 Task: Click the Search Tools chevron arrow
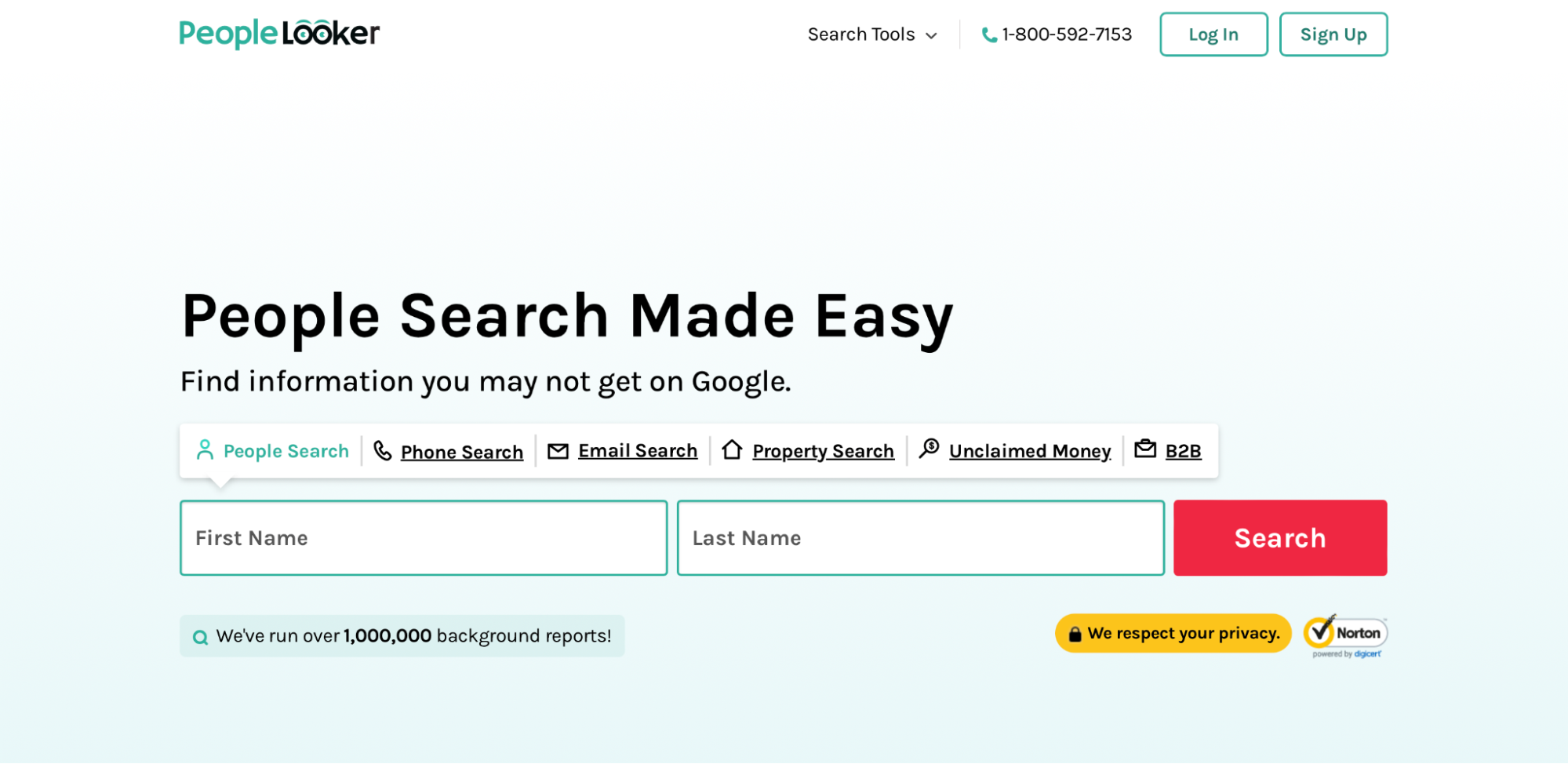pos(931,36)
